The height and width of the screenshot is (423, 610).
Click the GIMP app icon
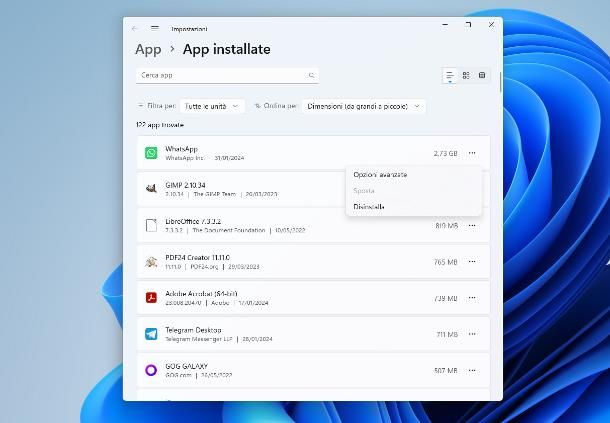coord(151,189)
